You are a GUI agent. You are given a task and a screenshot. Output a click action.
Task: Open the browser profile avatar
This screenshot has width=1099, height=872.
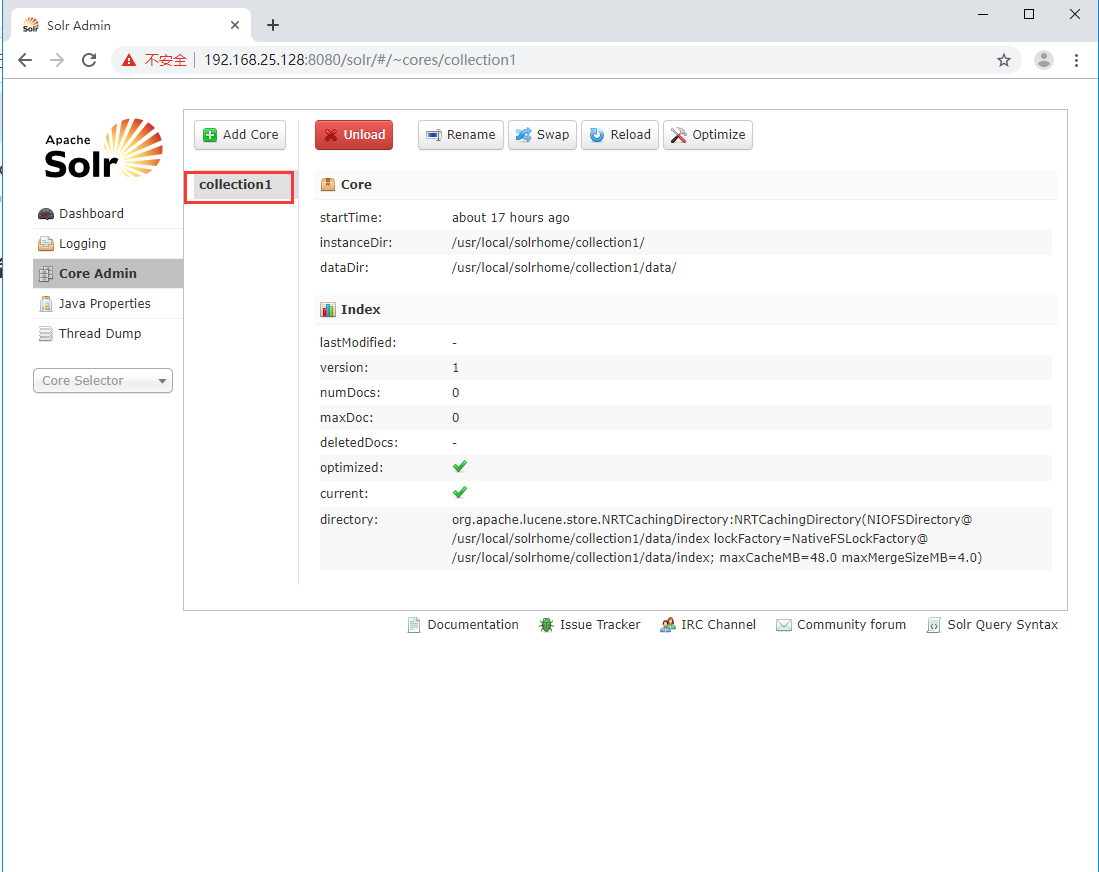click(1044, 60)
